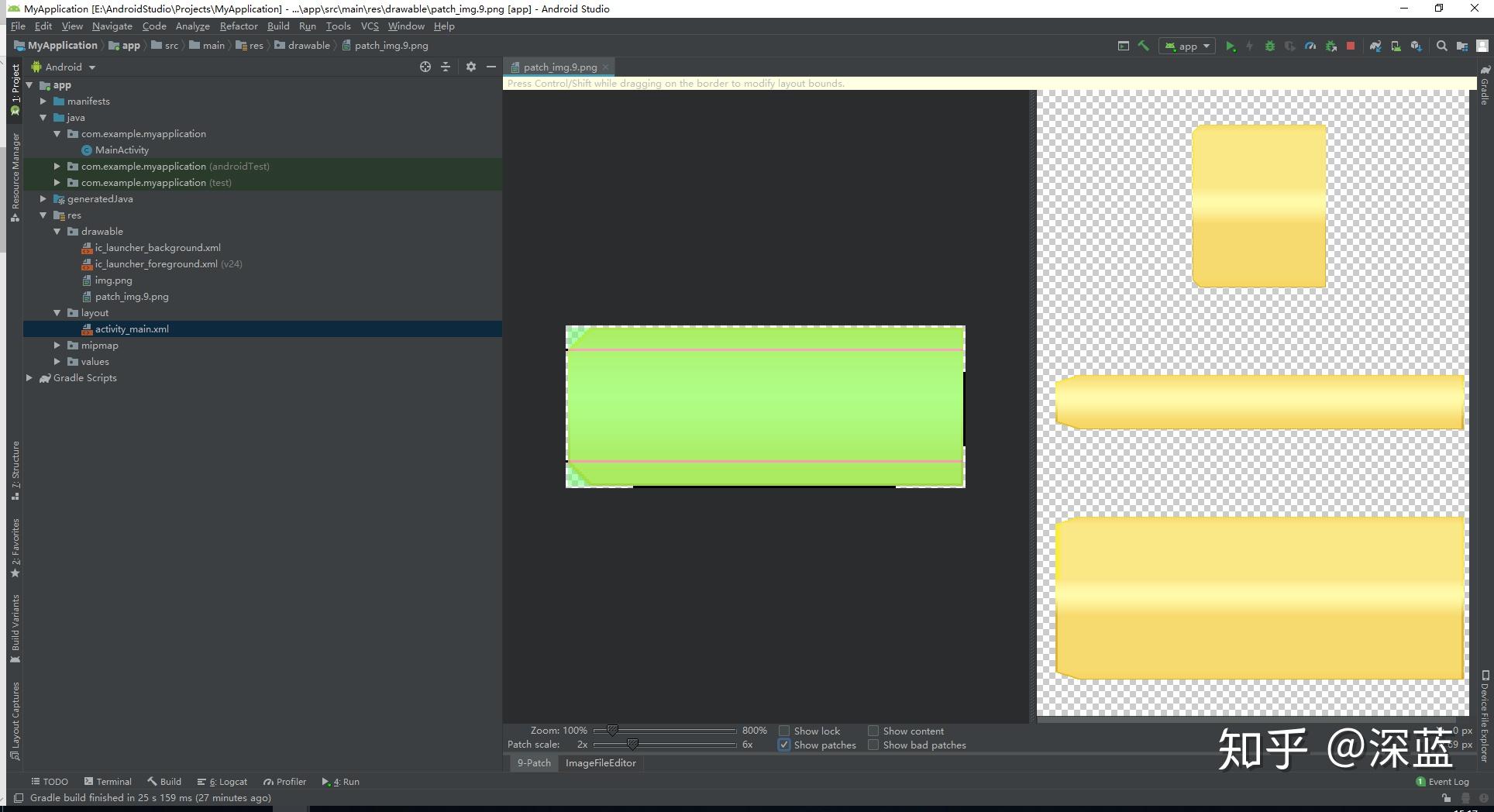Enable the Show content checkbox
Viewport: 1494px width, 812px height.
click(873, 731)
